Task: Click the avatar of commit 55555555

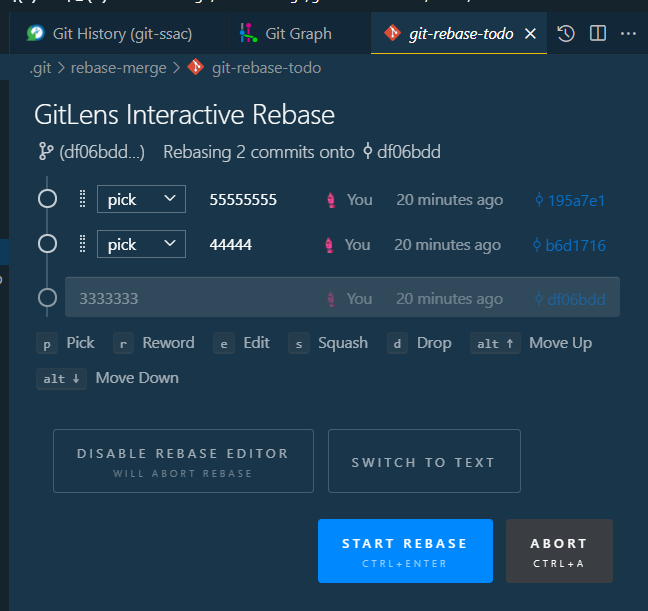Action: click(331, 200)
